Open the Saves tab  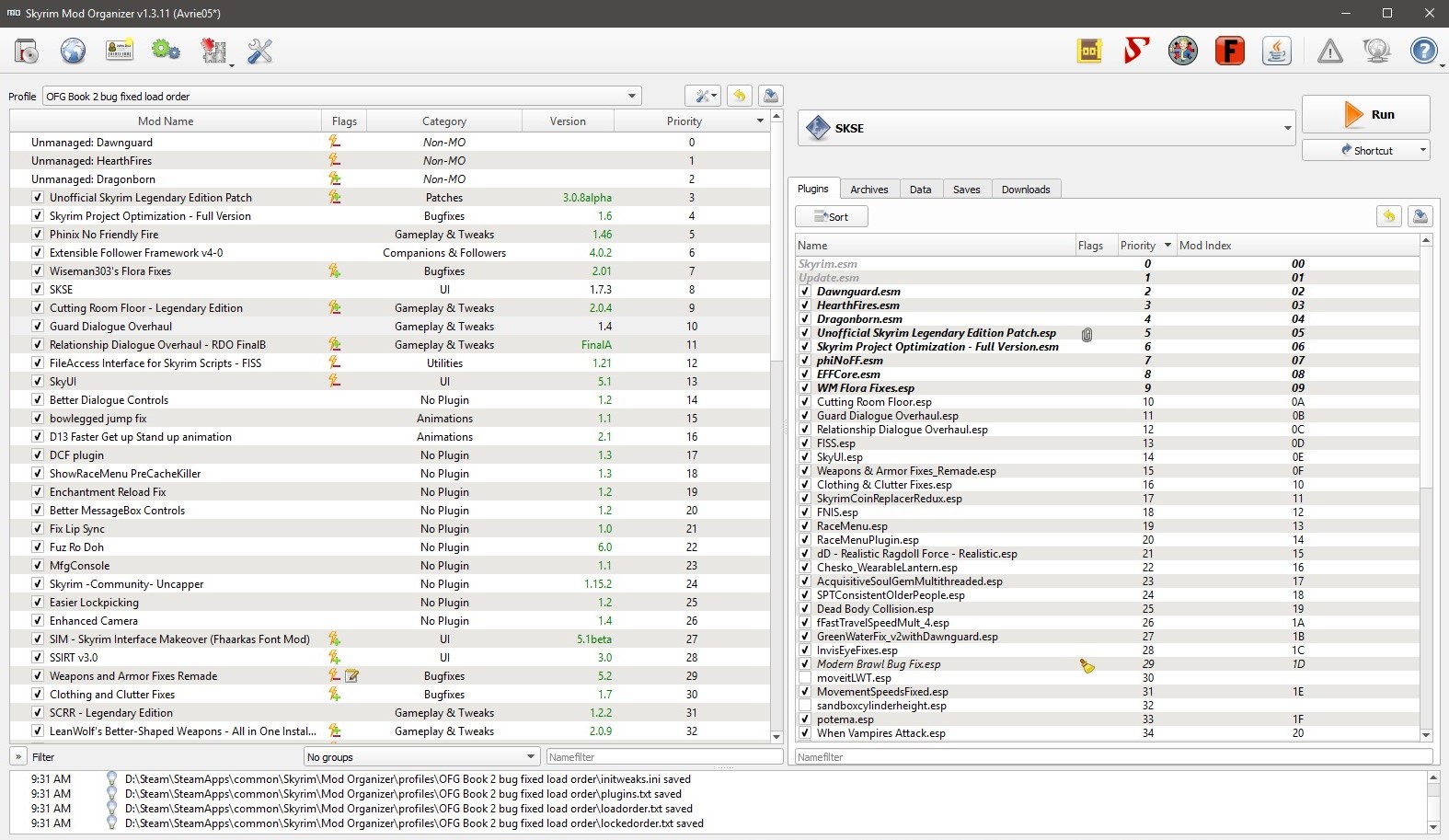coord(967,190)
